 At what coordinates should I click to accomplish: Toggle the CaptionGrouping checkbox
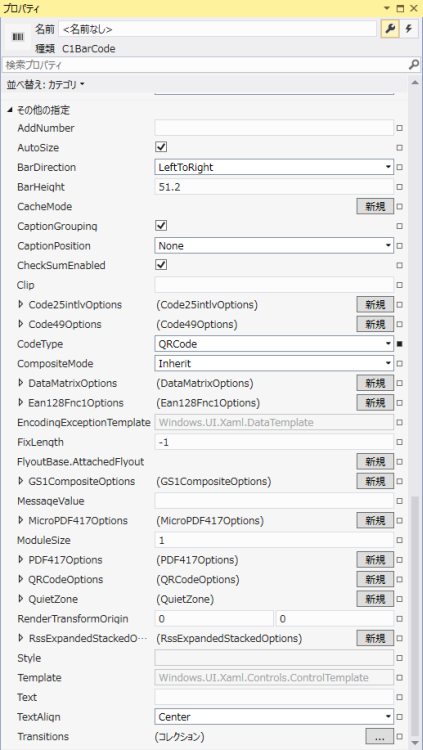(x=162, y=225)
